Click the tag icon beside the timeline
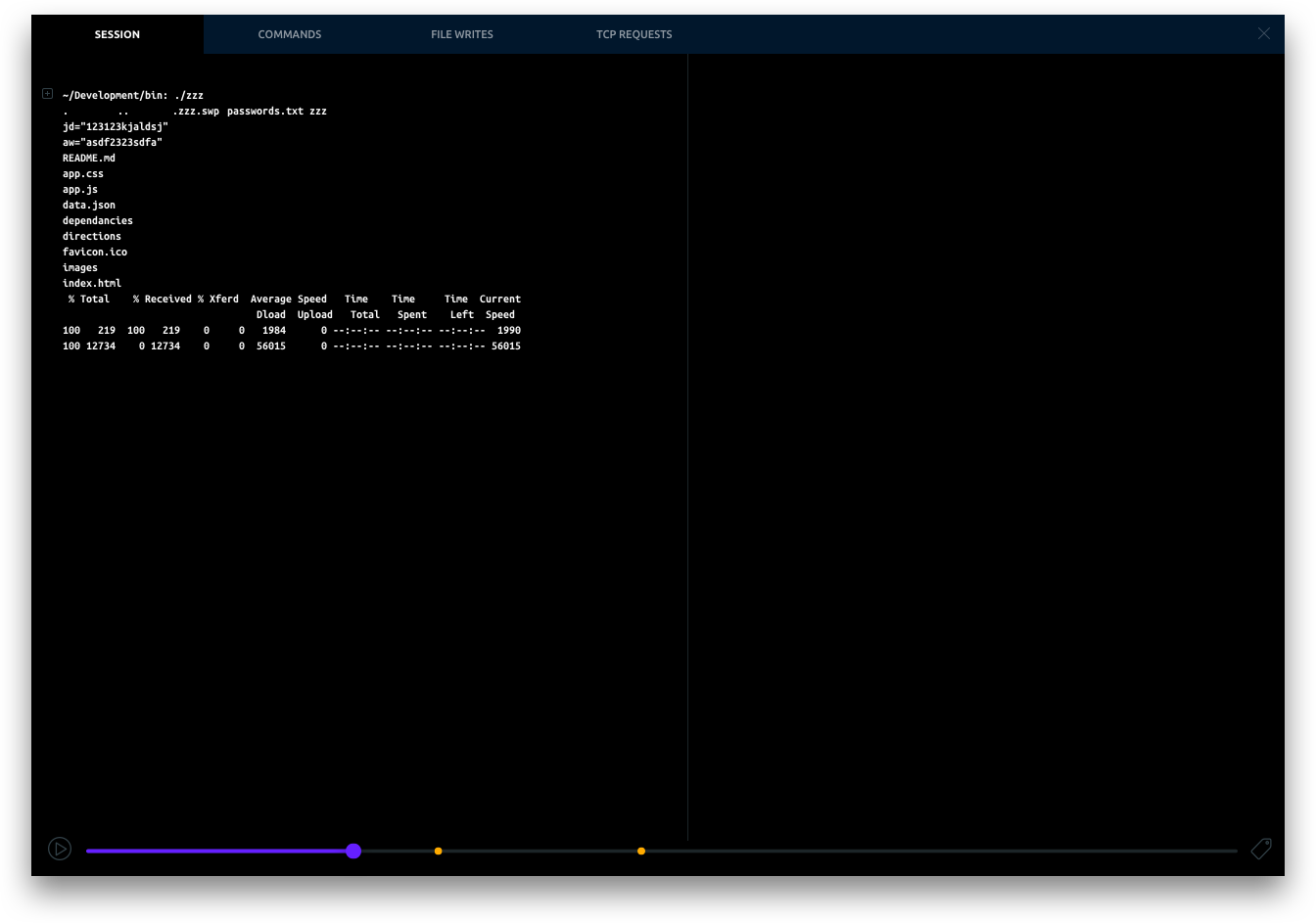1316x923 pixels. pos(1261,849)
